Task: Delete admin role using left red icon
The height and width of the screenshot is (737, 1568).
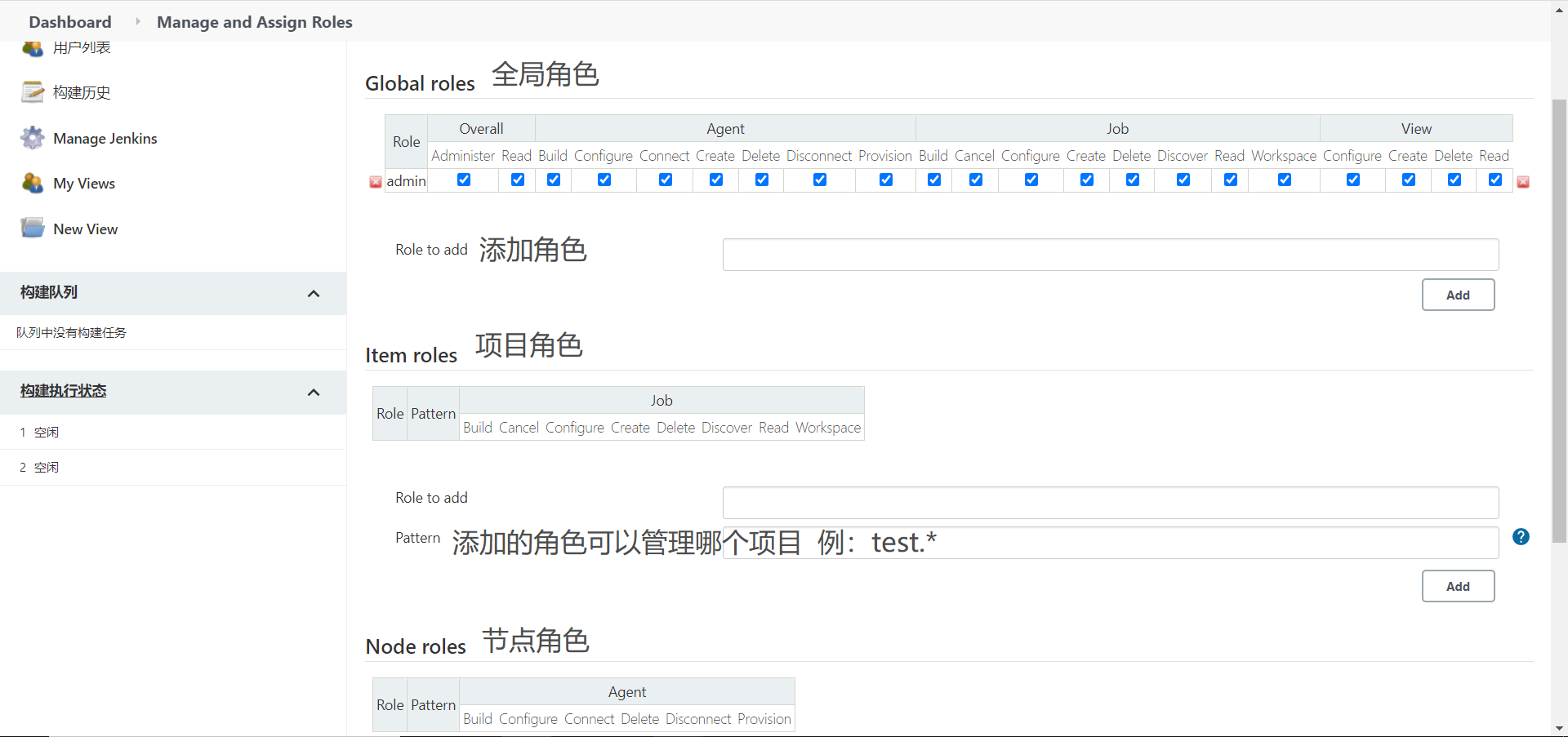Action: pos(376,182)
